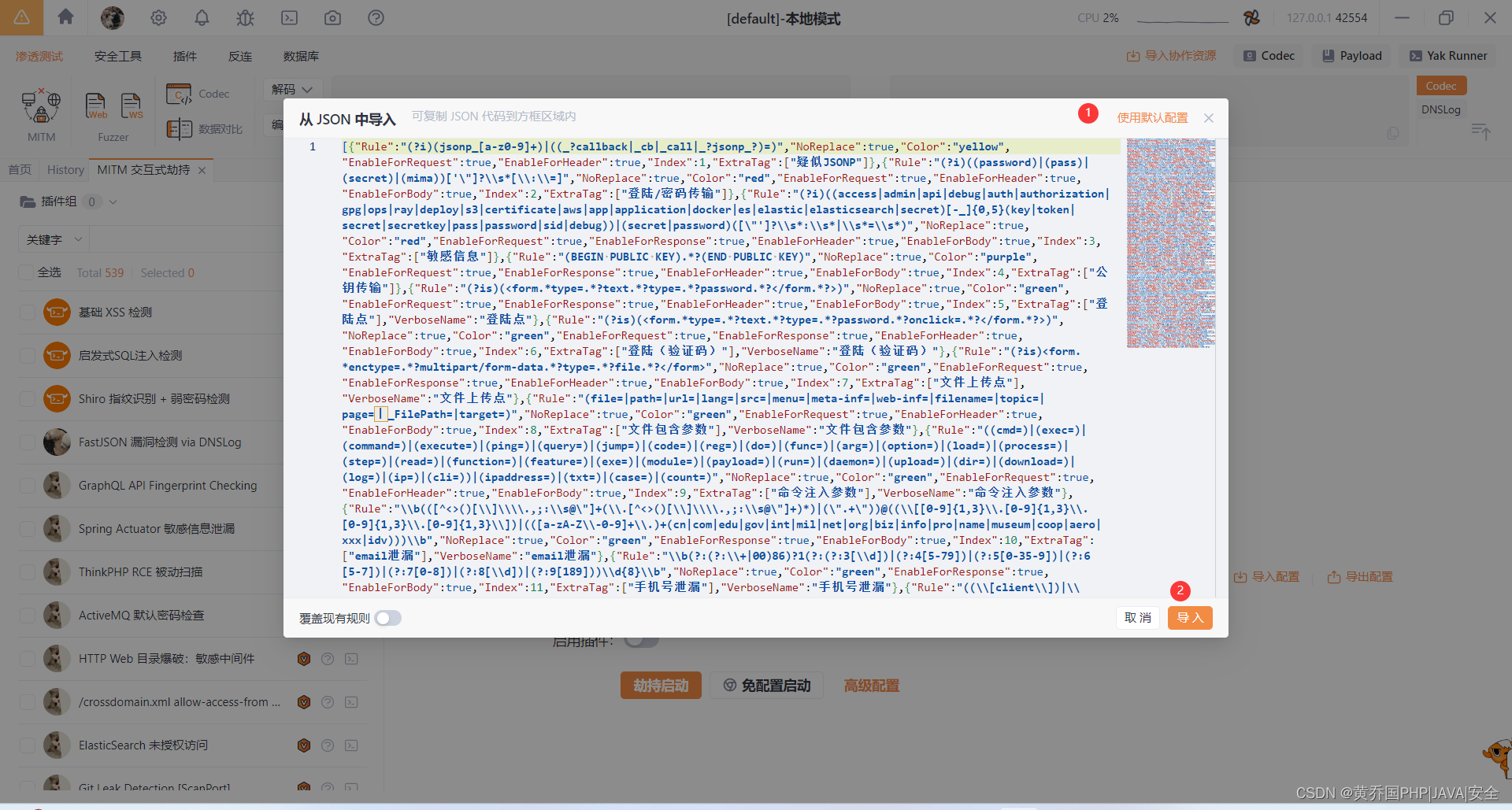The height and width of the screenshot is (810, 1512).
Task: Open the 数据库 menu
Action: (301, 56)
